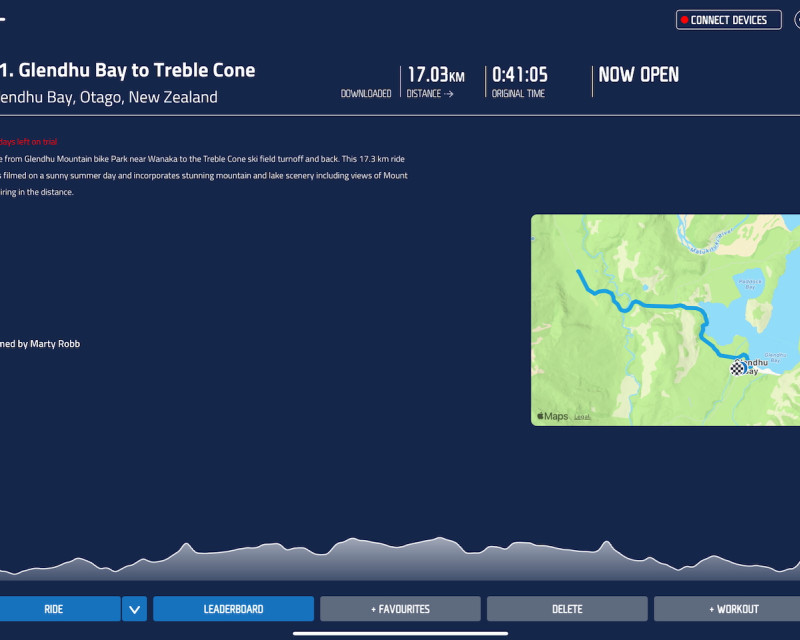Click the Downloaded status label
This screenshot has width=800, height=640.
[366, 94]
